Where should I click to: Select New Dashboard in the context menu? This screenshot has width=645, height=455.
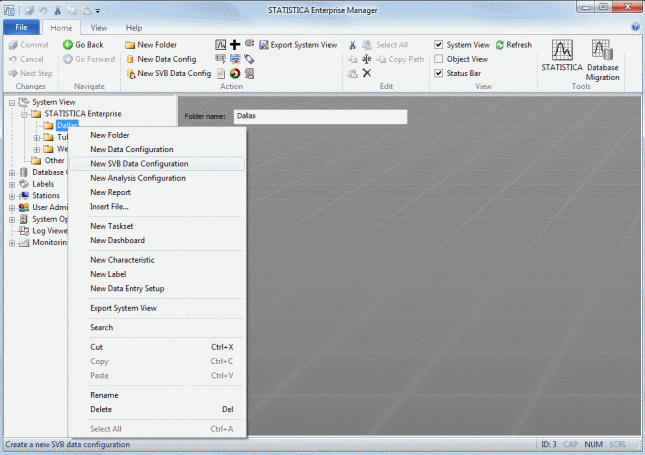[157, 240]
